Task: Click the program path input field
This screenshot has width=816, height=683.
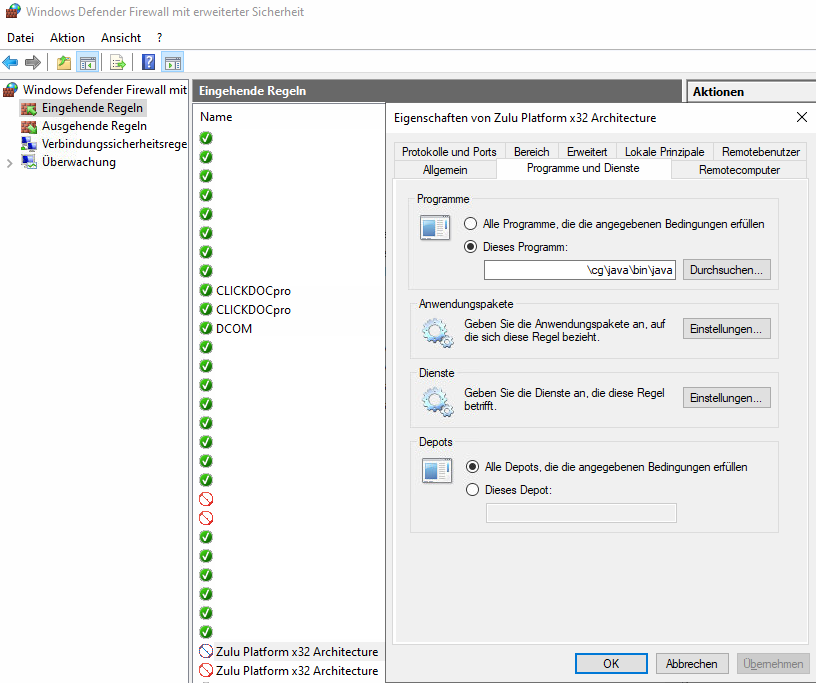Action: [x=580, y=270]
